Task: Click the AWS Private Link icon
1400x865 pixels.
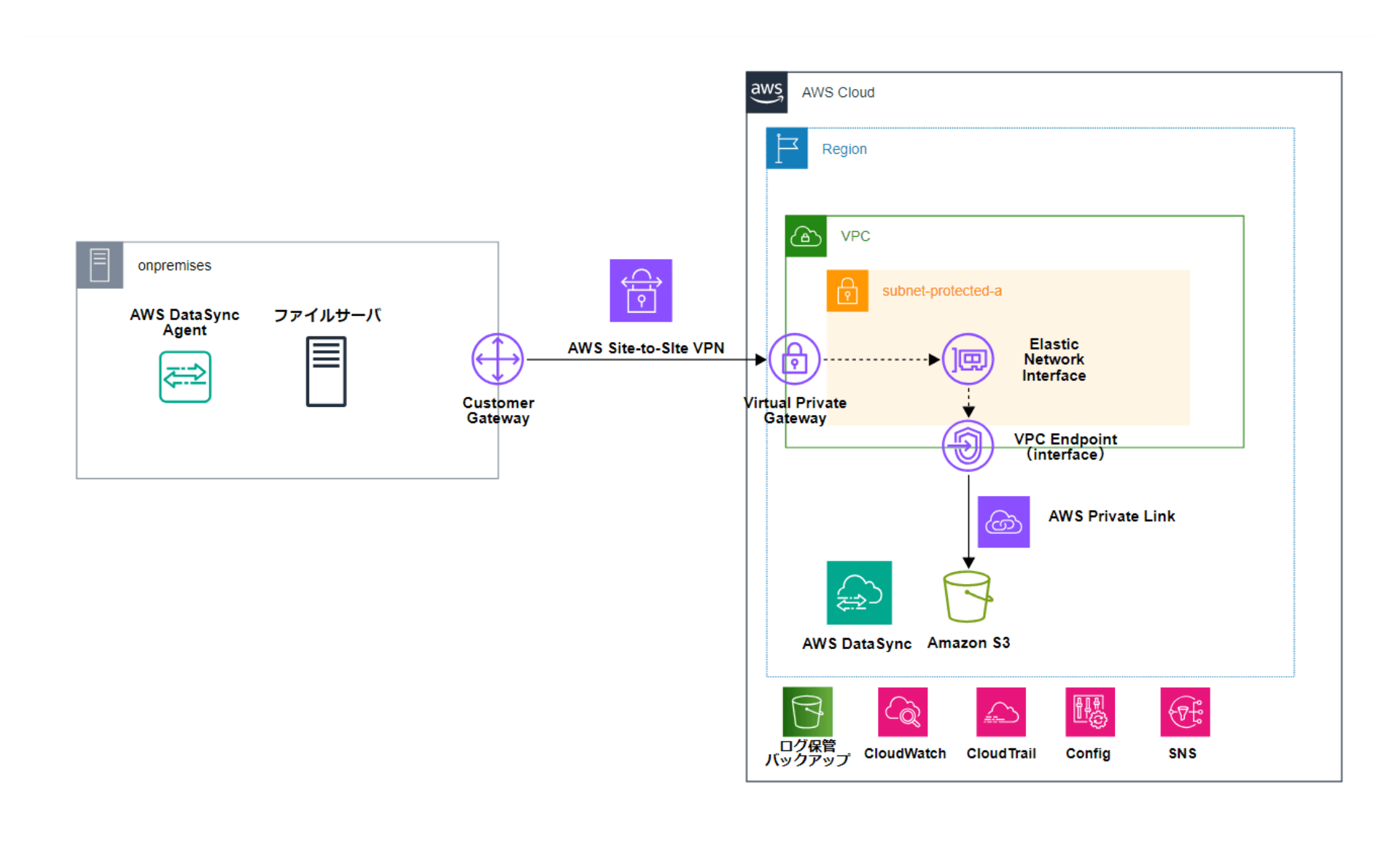Action: click(x=1003, y=521)
